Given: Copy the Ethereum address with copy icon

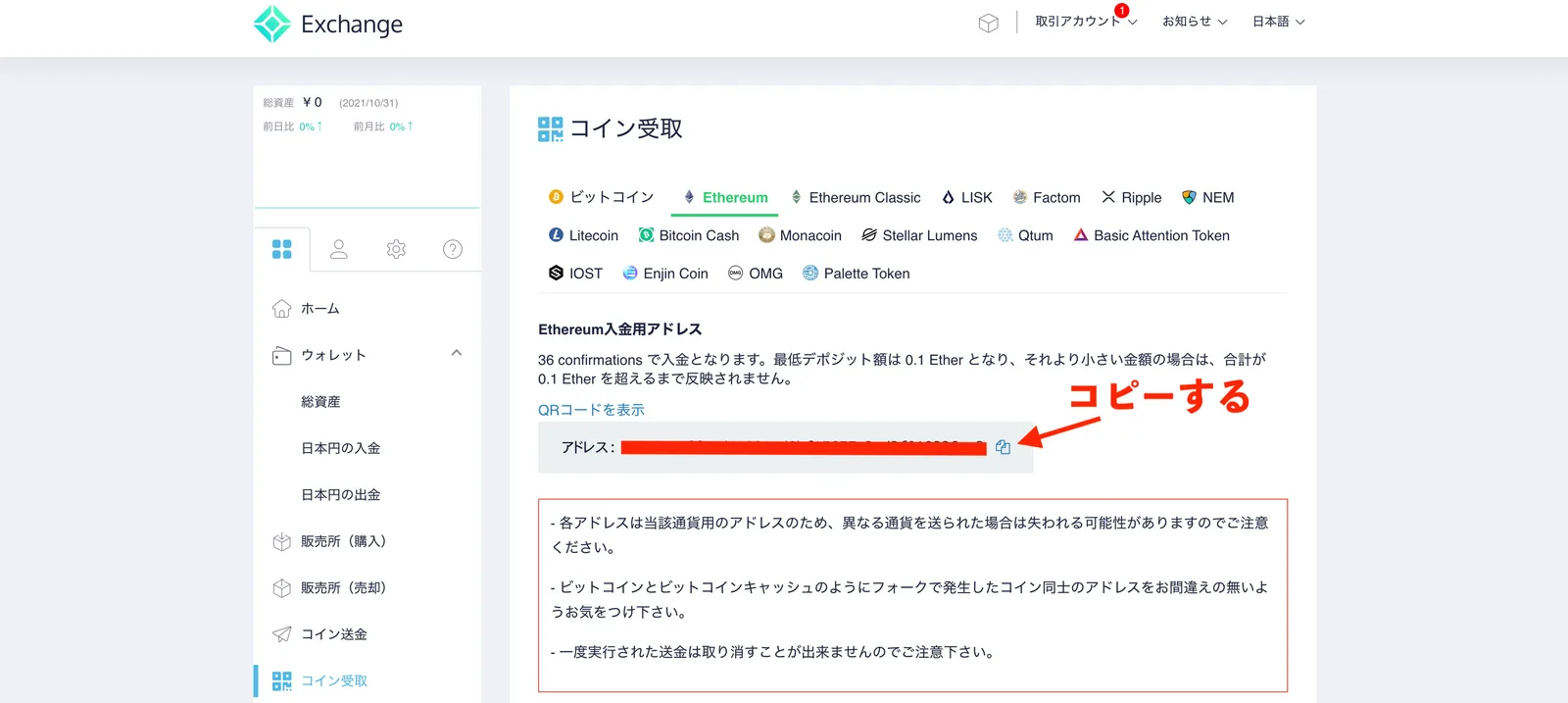Looking at the screenshot, I should pyautogui.click(x=1003, y=447).
